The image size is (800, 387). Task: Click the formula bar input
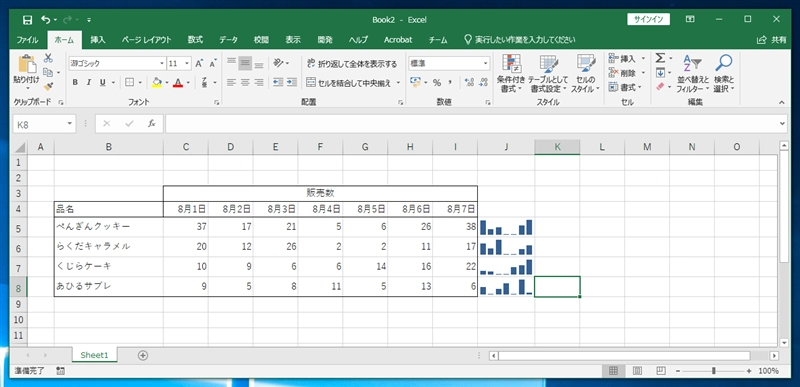[x=472, y=124]
